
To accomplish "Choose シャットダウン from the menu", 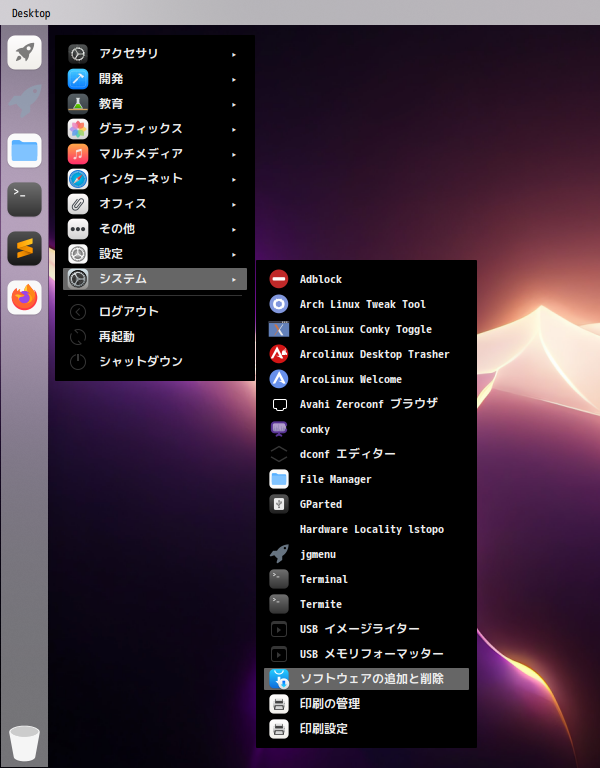I will [155, 361].
